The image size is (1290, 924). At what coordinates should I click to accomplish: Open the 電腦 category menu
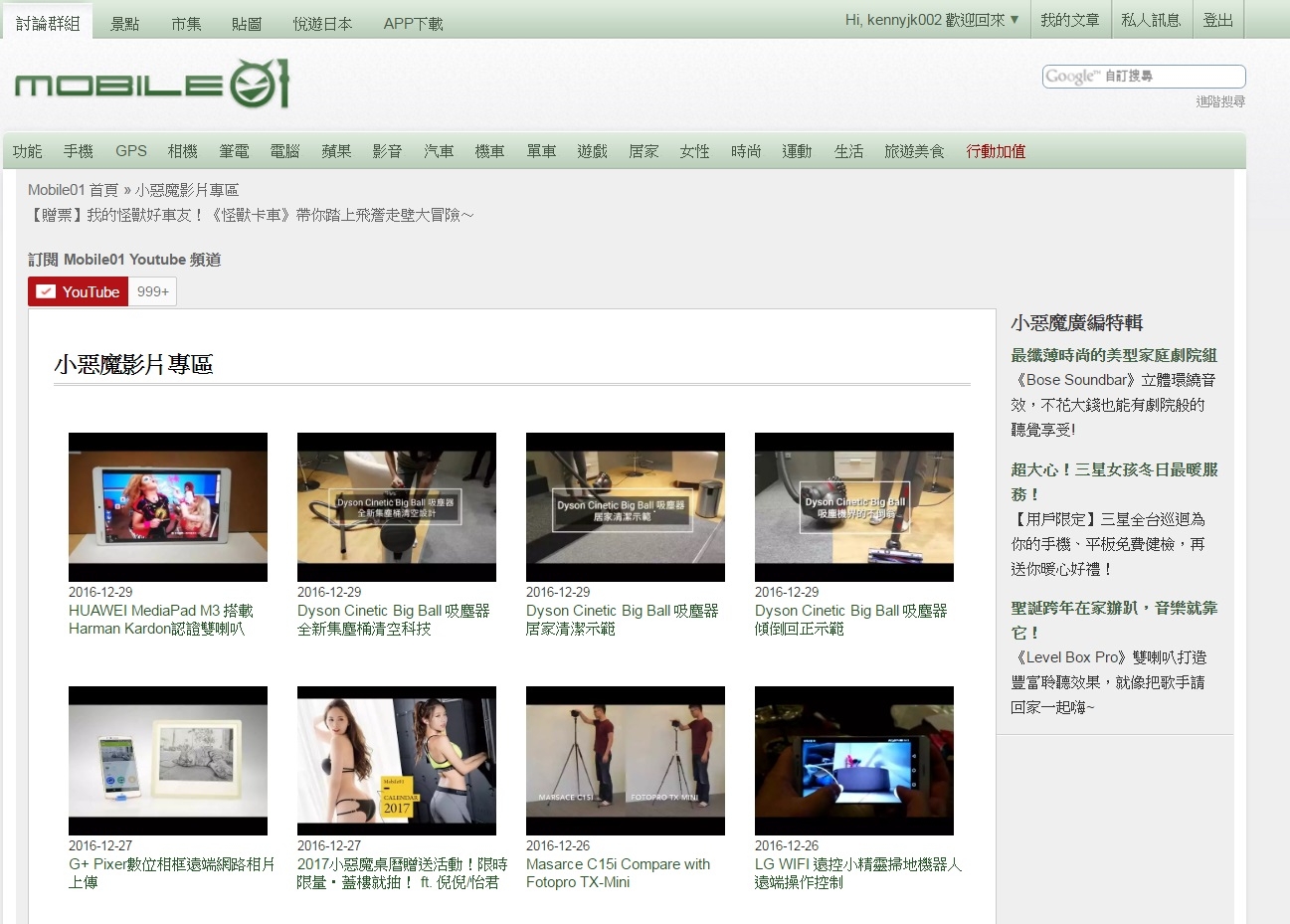click(x=285, y=151)
